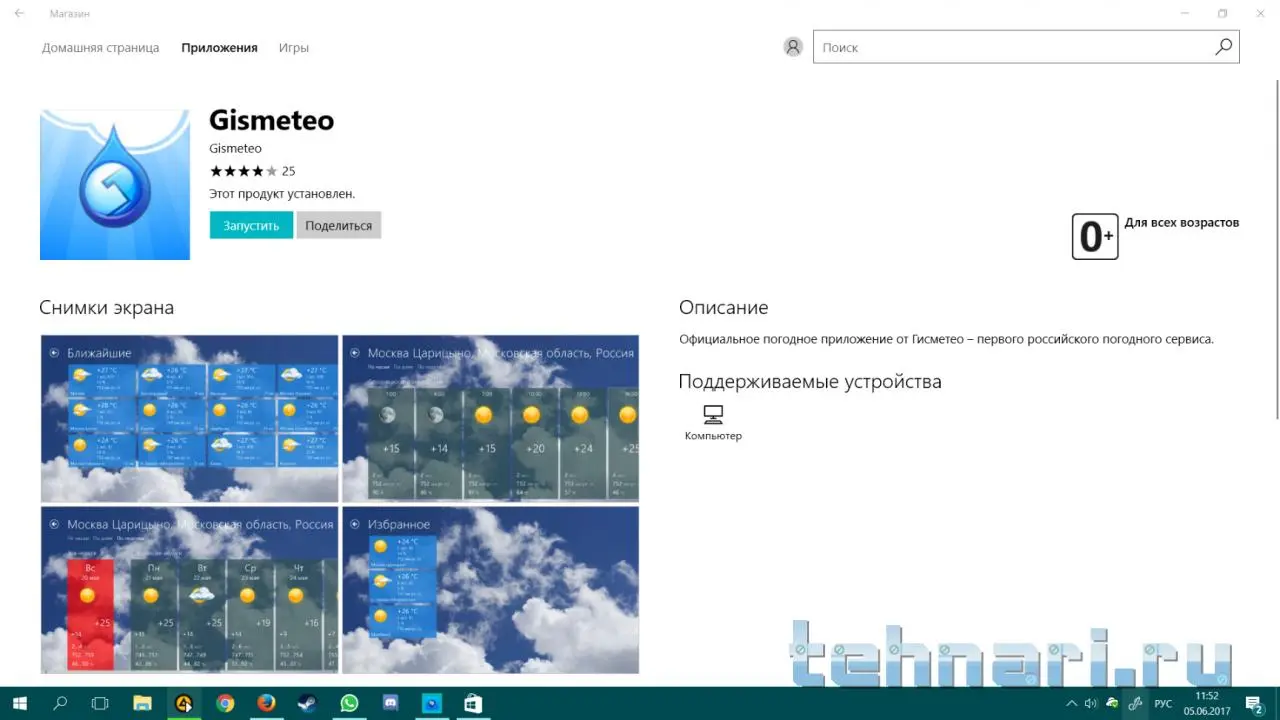
Task: Open the Action Center notifications icon
Action: [x=1253, y=703]
